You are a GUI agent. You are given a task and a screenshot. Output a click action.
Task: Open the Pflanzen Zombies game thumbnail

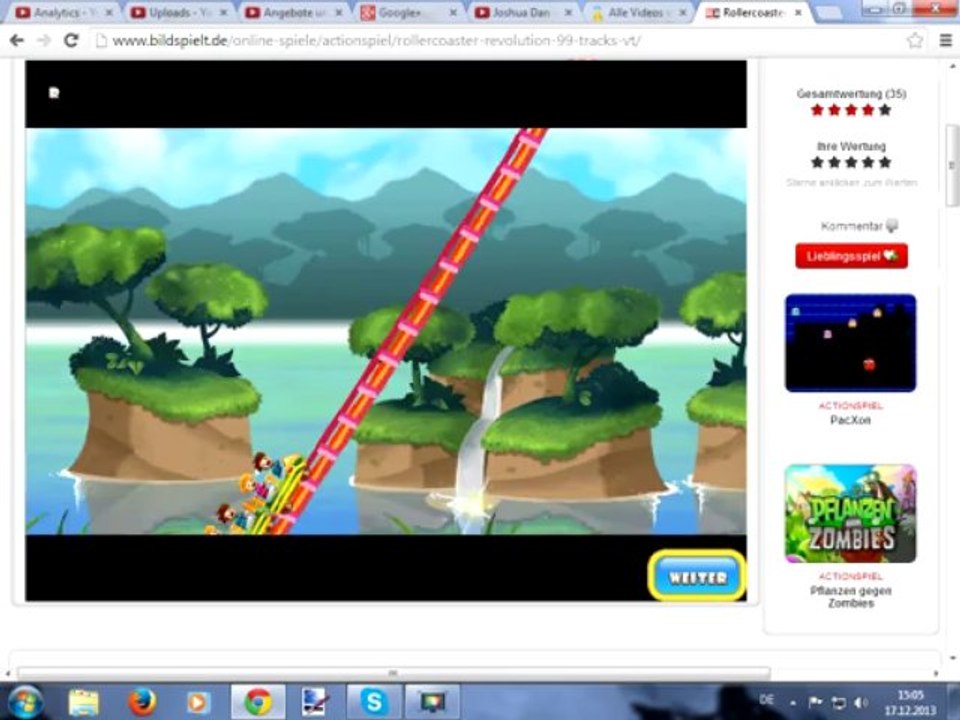(850, 513)
